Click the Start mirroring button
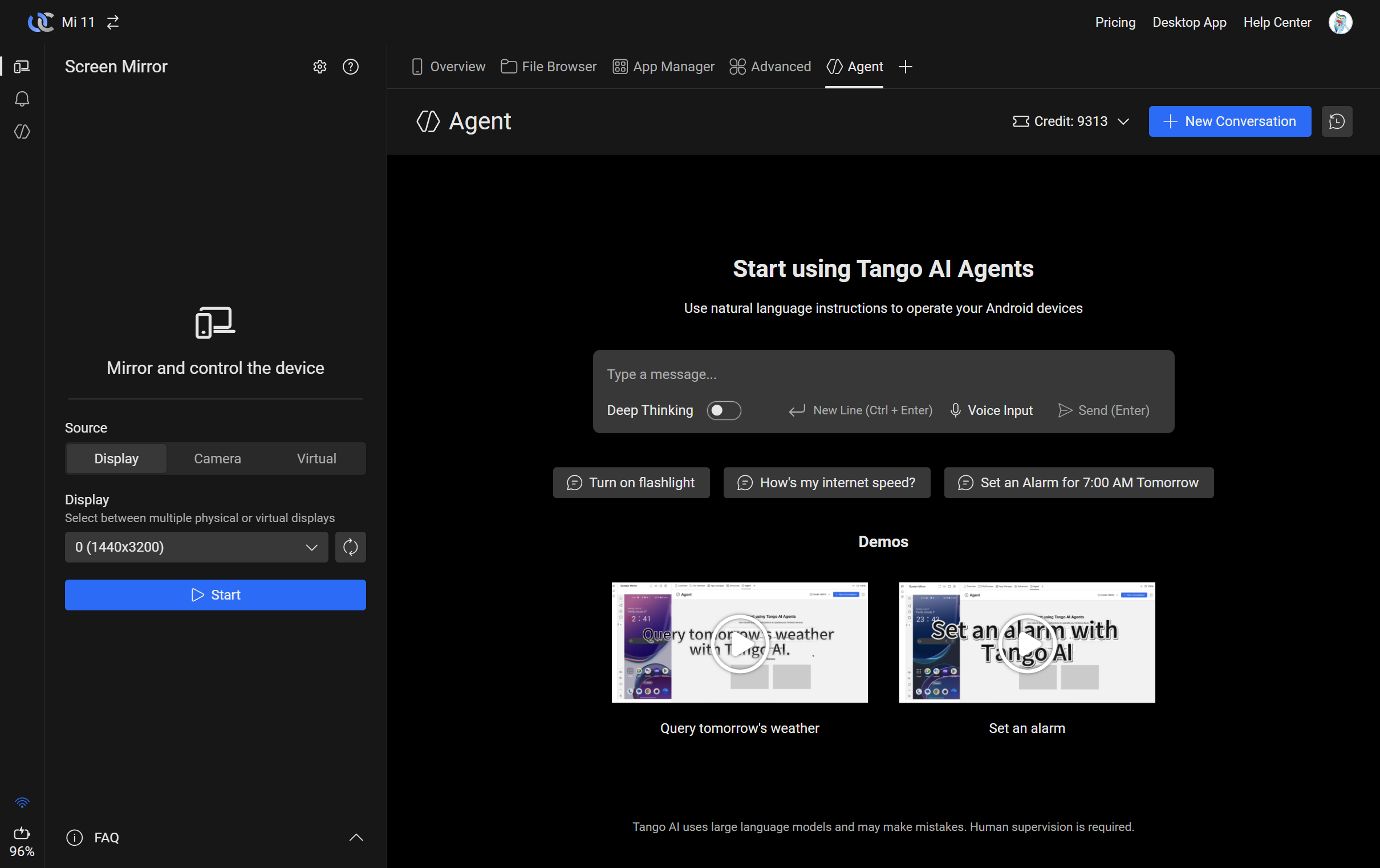 [x=215, y=594]
